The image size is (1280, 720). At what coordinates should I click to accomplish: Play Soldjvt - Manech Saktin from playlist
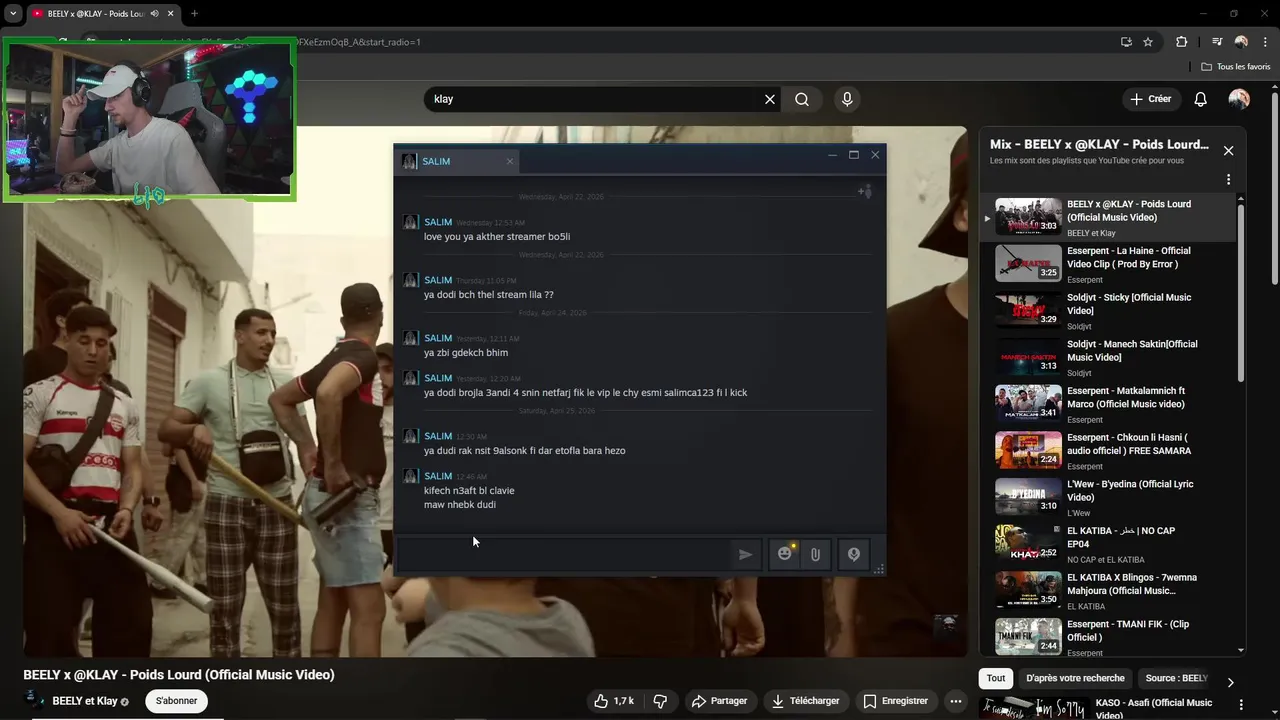1110,357
